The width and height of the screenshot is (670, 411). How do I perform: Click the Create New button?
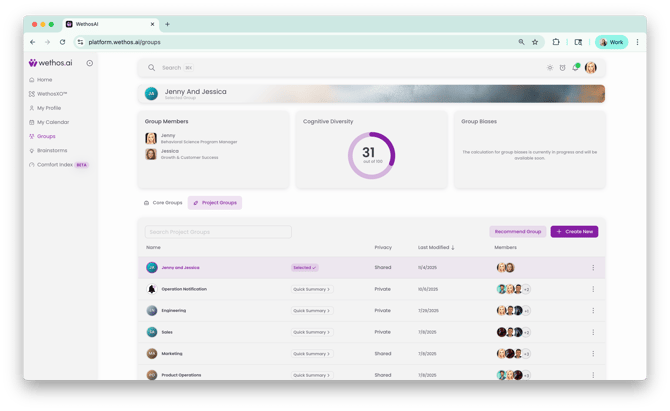[x=574, y=231]
